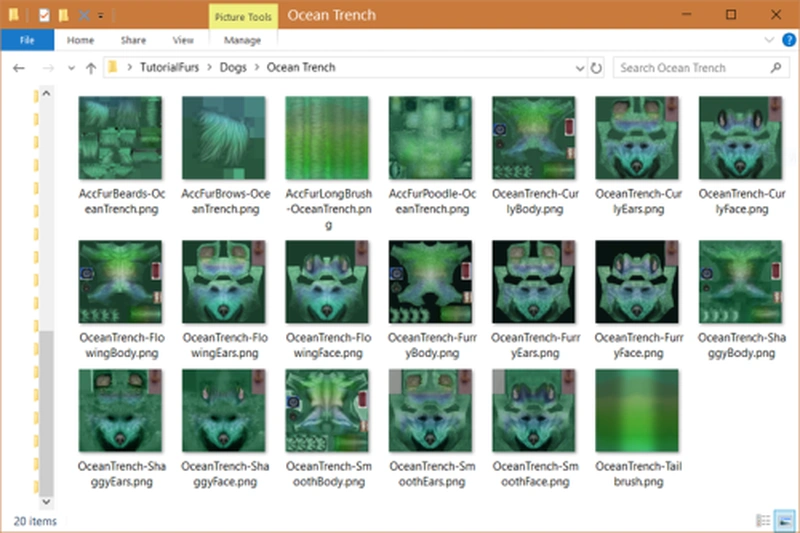The width and height of the screenshot is (800, 533).
Task: Click Dogs in the address path
Action: pos(233,67)
